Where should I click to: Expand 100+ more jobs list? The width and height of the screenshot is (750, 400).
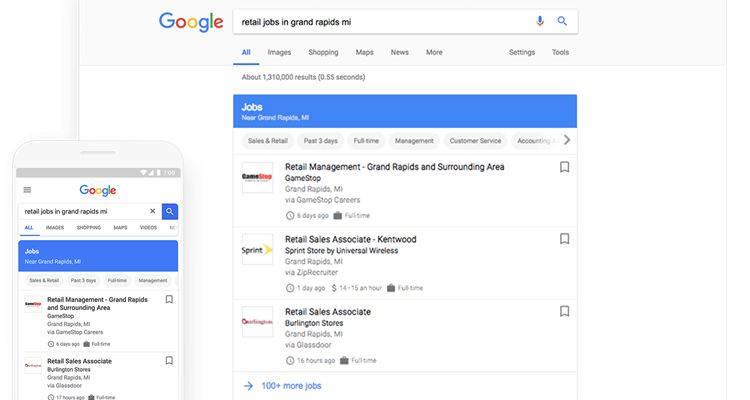(290, 385)
